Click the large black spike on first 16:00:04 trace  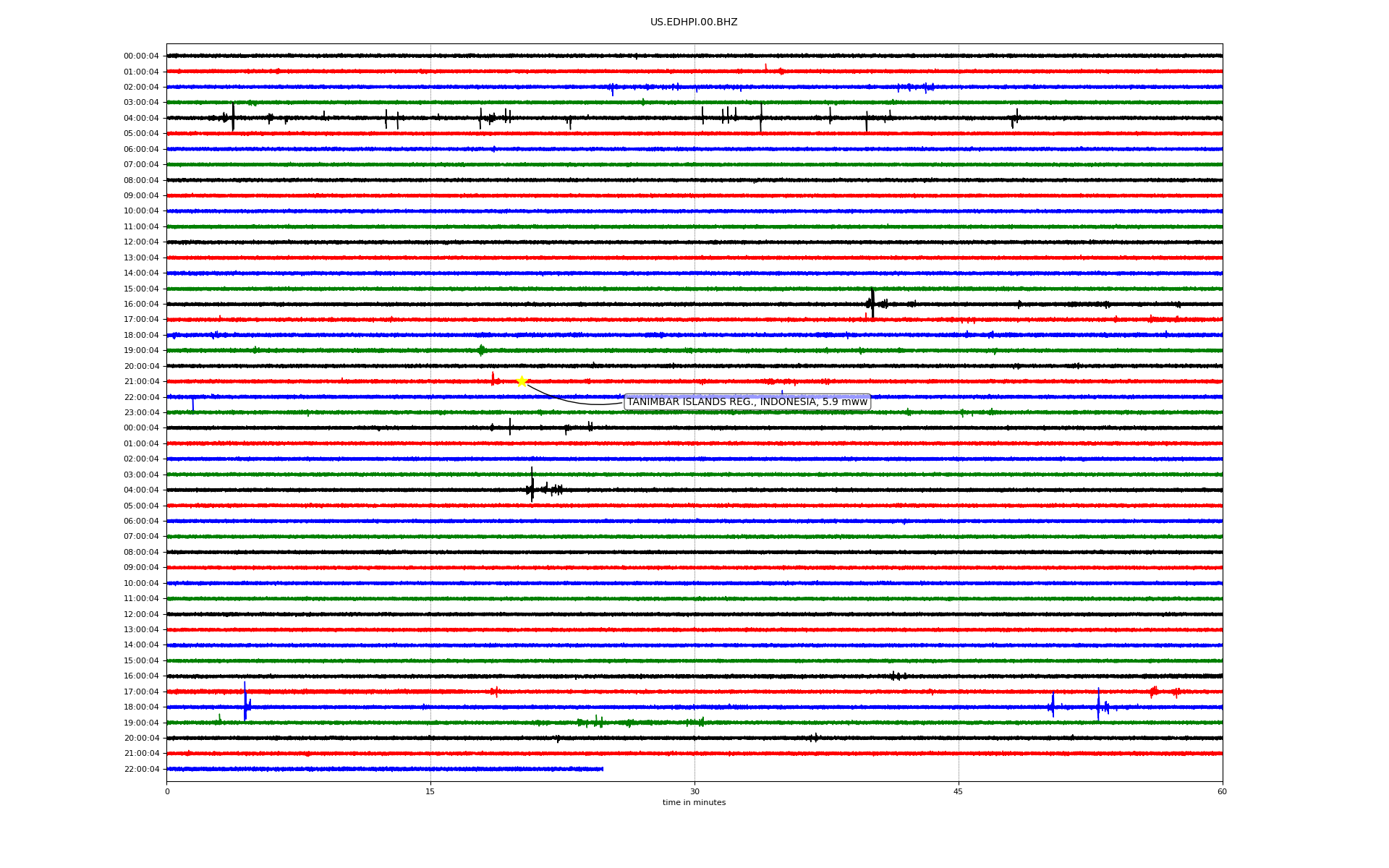(872, 303)
